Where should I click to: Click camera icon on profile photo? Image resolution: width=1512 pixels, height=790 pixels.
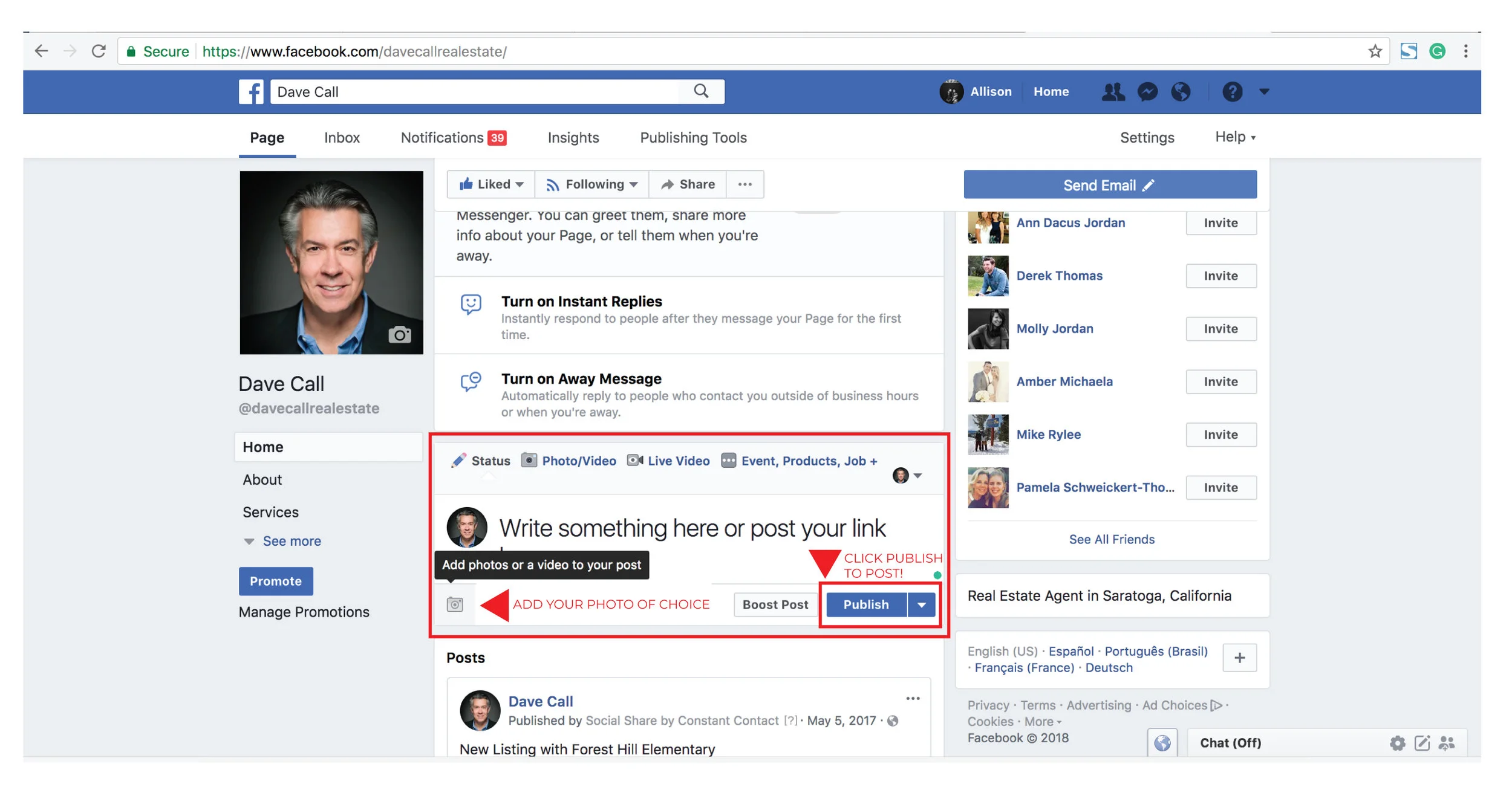click(399, 334)
